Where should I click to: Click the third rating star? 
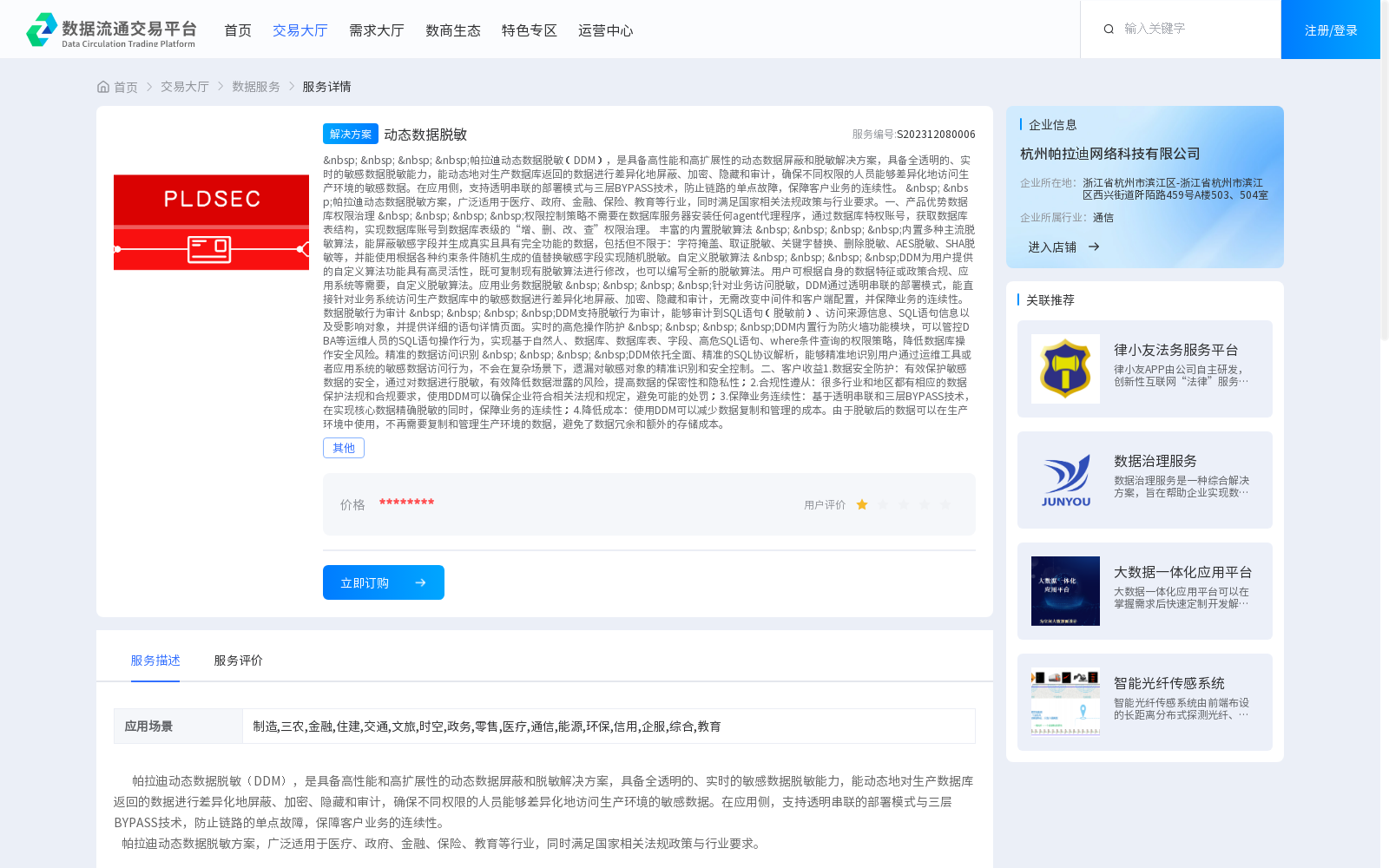904,504
